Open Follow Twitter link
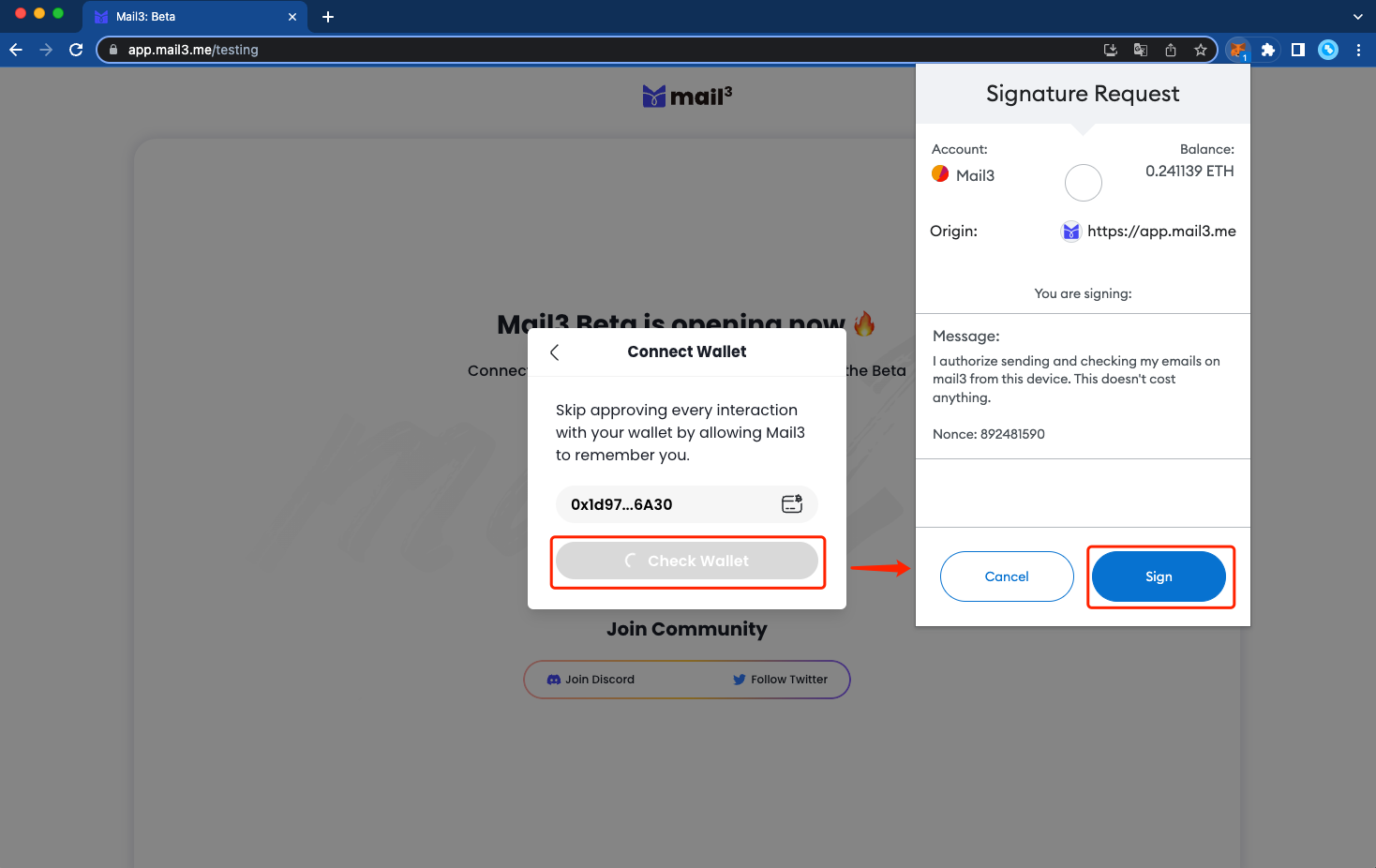The width and height of the screenshot is (1376, 868). (780, 680)
